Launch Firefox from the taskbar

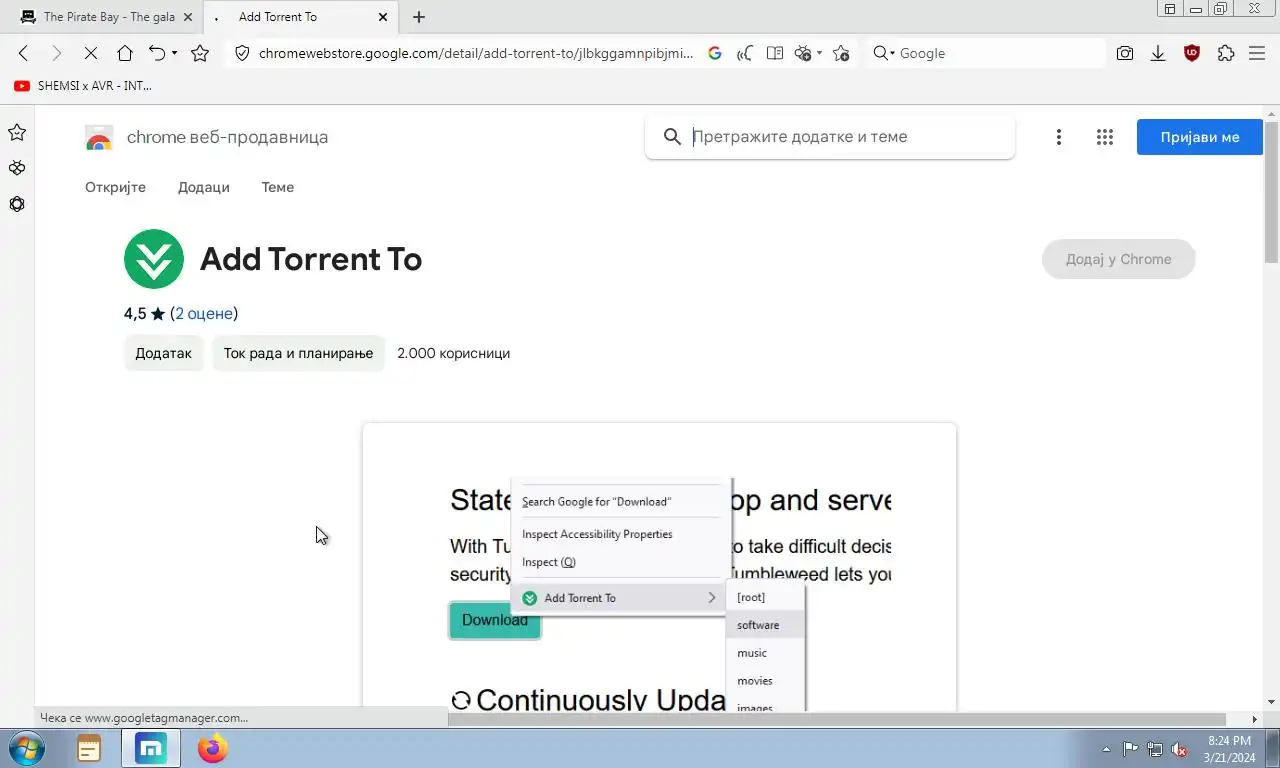[x=212, y=748]
